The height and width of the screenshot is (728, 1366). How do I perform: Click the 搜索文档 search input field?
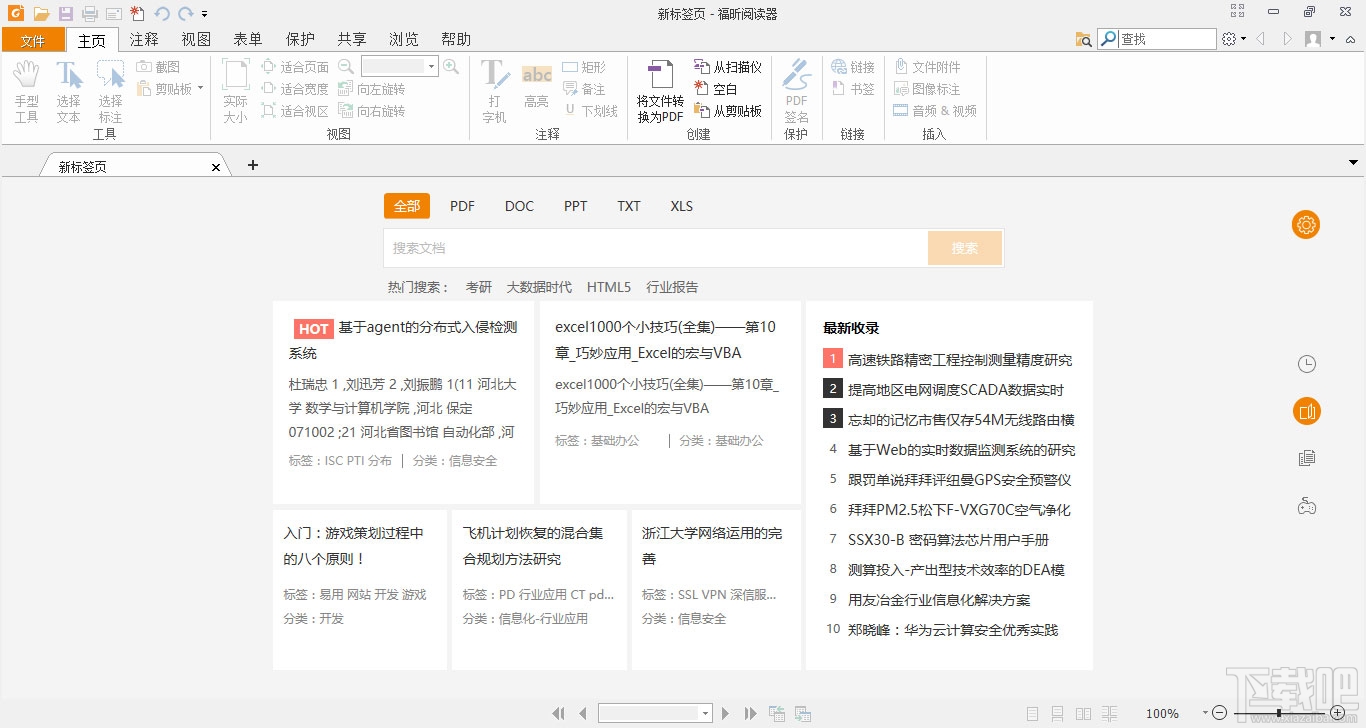tap(650, 247)
